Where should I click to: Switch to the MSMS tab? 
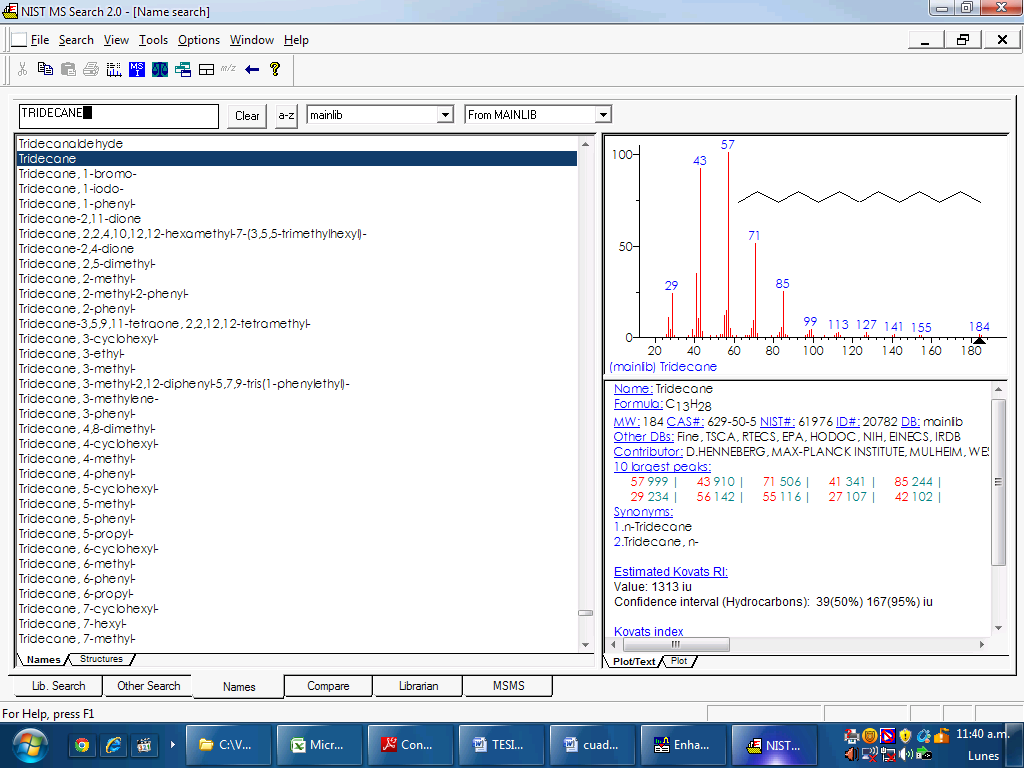(508, 686)
